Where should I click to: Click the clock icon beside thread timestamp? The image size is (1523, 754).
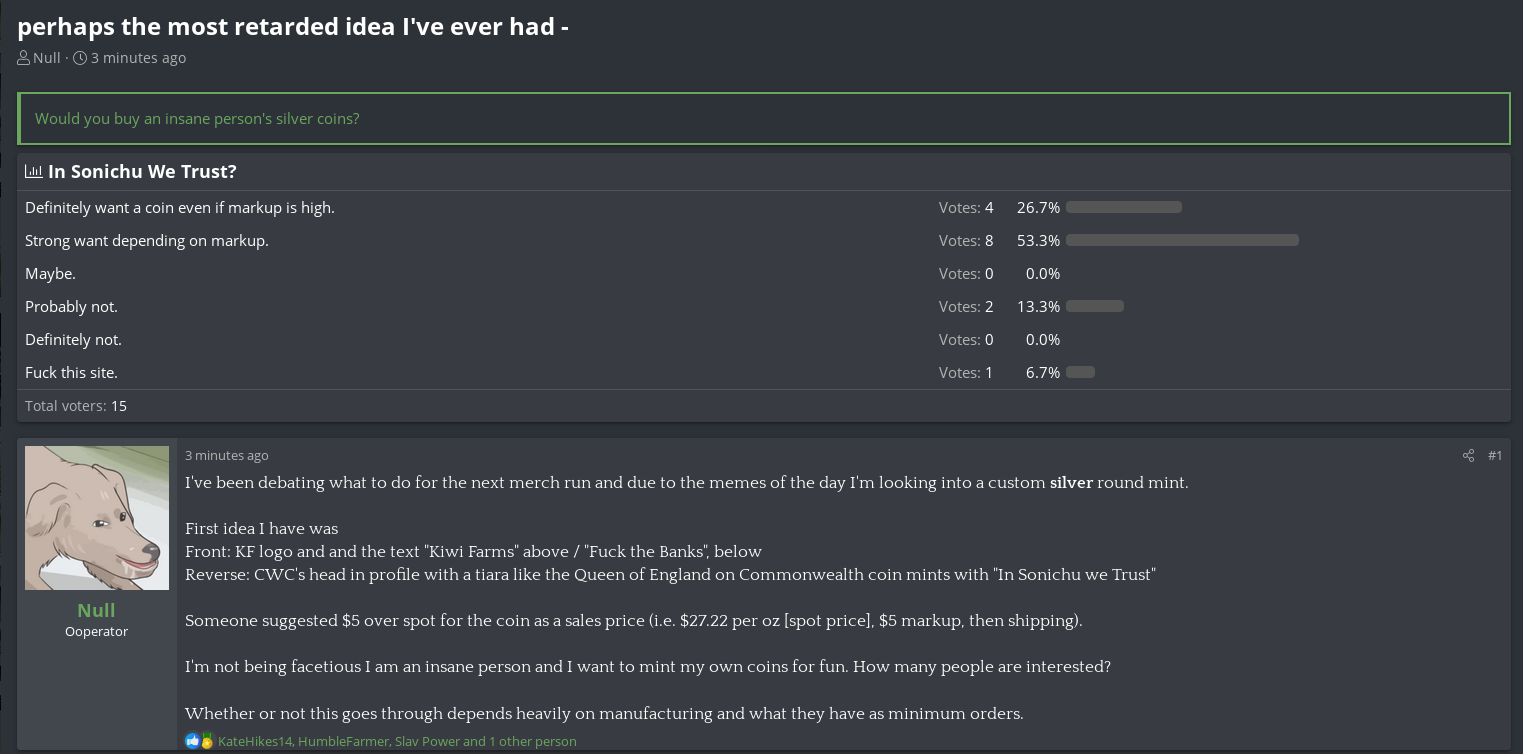point(80,58)
